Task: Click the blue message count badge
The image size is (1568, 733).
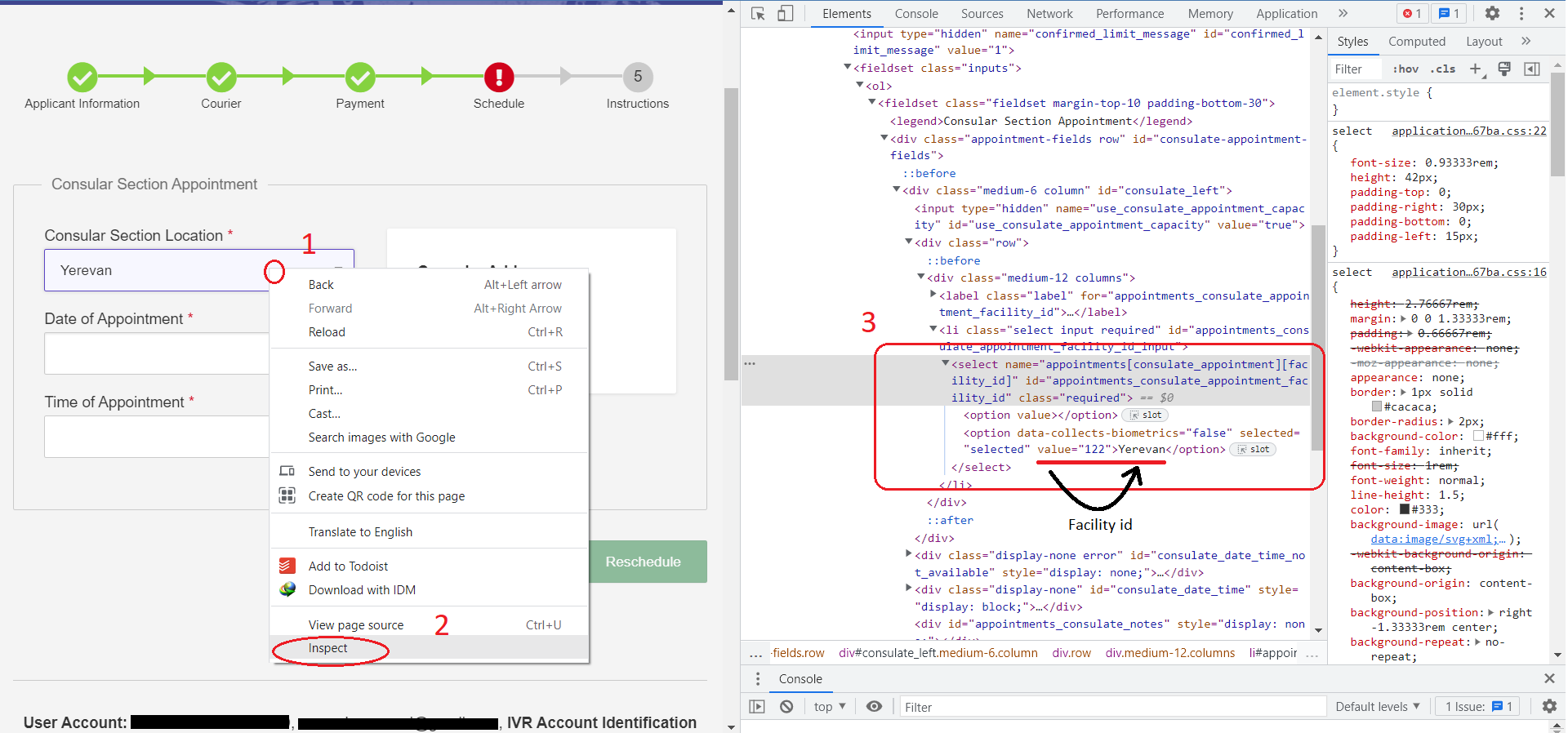Action: pyautogui.click(x=1449, y=13)
